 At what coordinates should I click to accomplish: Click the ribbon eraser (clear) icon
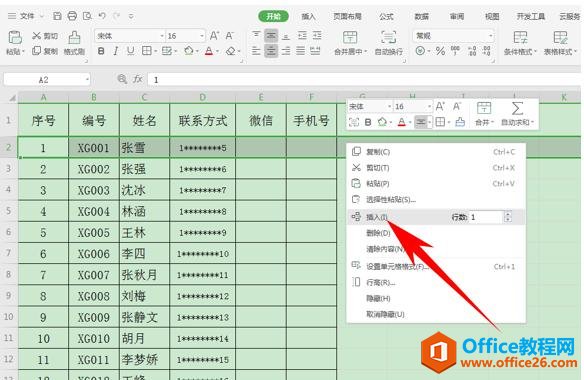coord(231,51)
